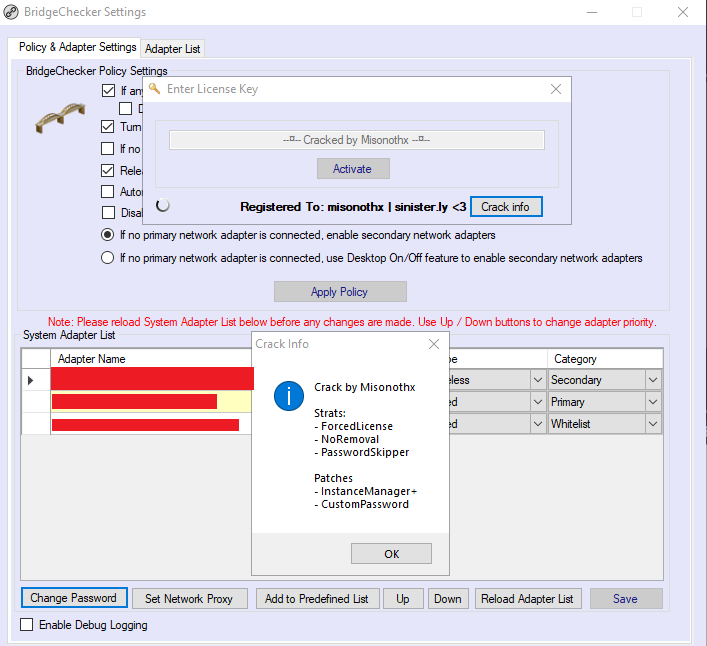The height and width of the screenshot is (646, 707).
Task: Toggle the 'Disa' policy checkbox
Action: coord(108,212)
